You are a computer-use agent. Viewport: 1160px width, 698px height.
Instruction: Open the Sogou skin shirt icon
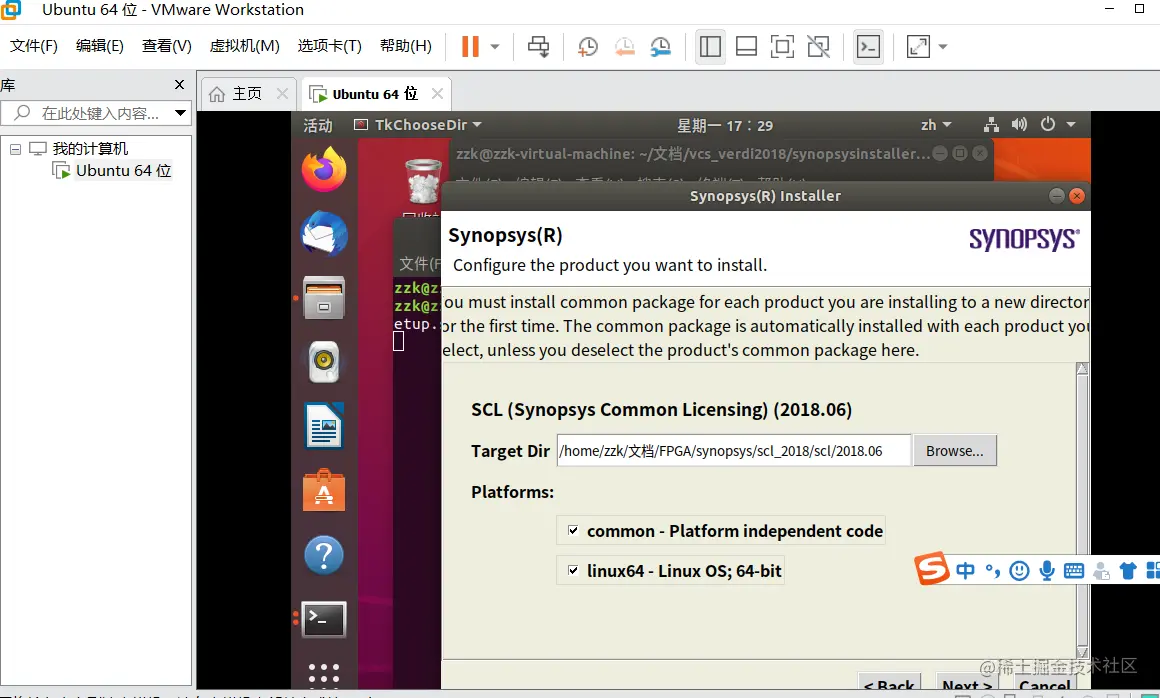click(1127, 571)
